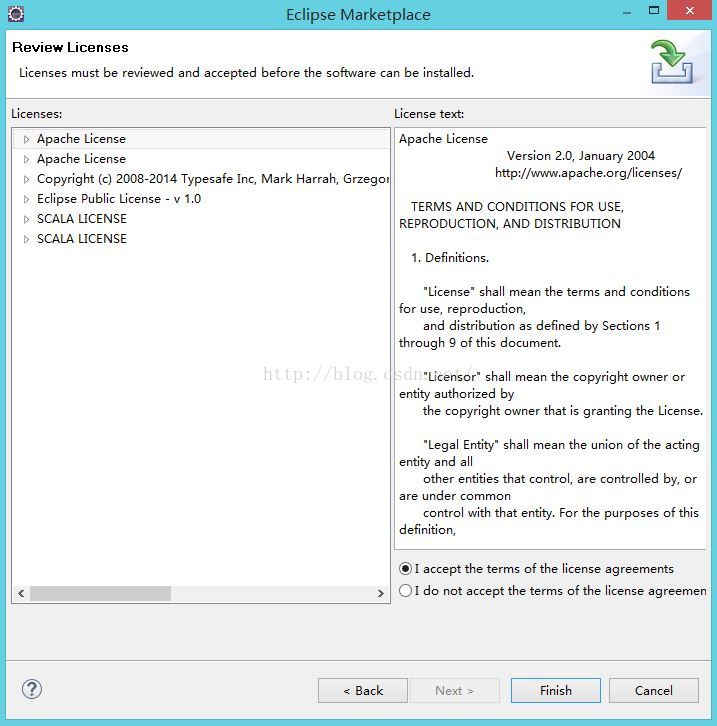
Task: Click the left scroll arrow of licenses list
Action: point(21,593)
